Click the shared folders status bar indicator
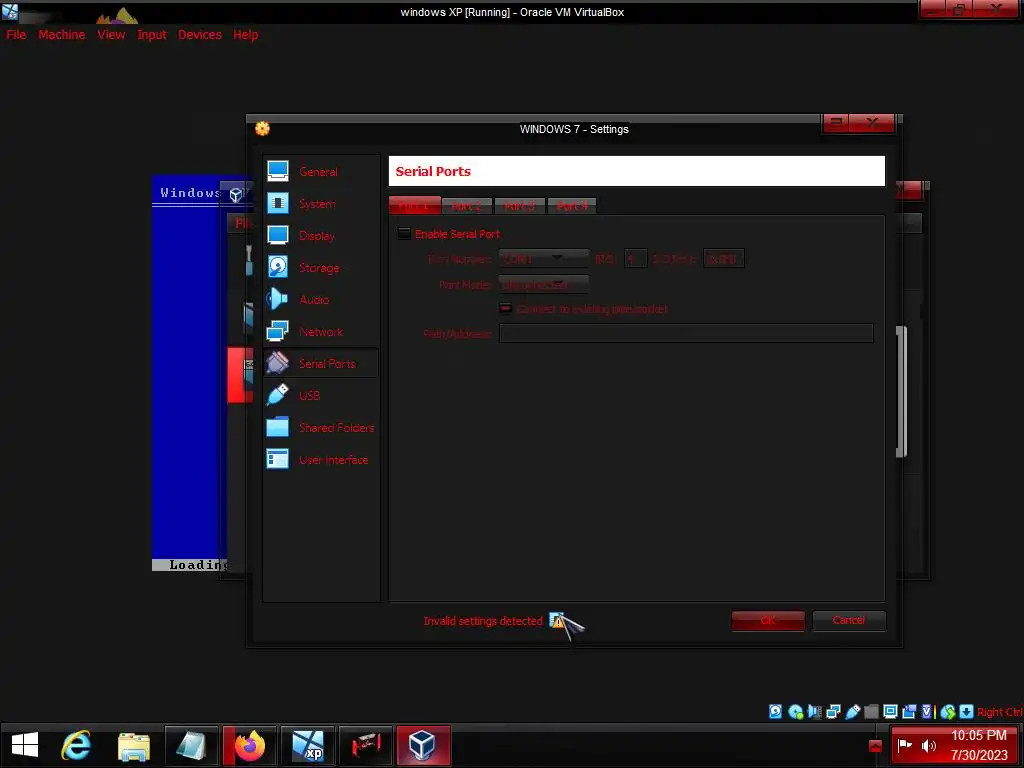This screenshot has width=1024, height=768. tap(871, 712)
